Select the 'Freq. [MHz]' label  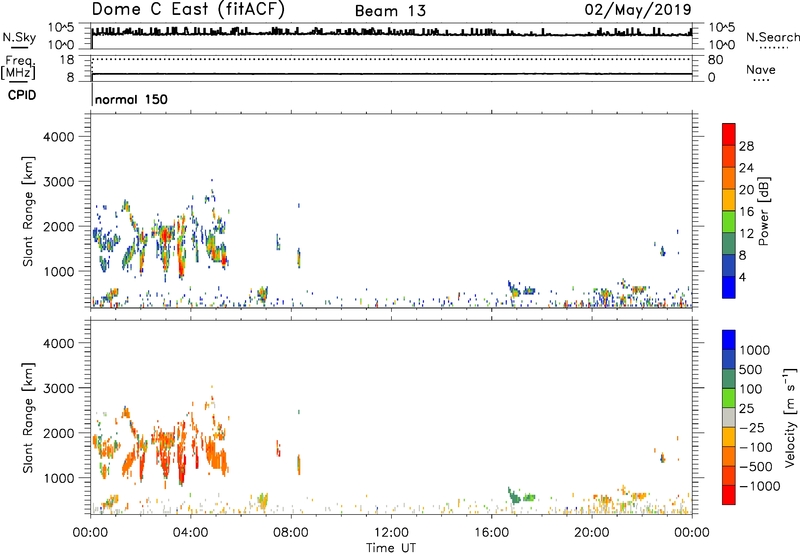point(18,67)
